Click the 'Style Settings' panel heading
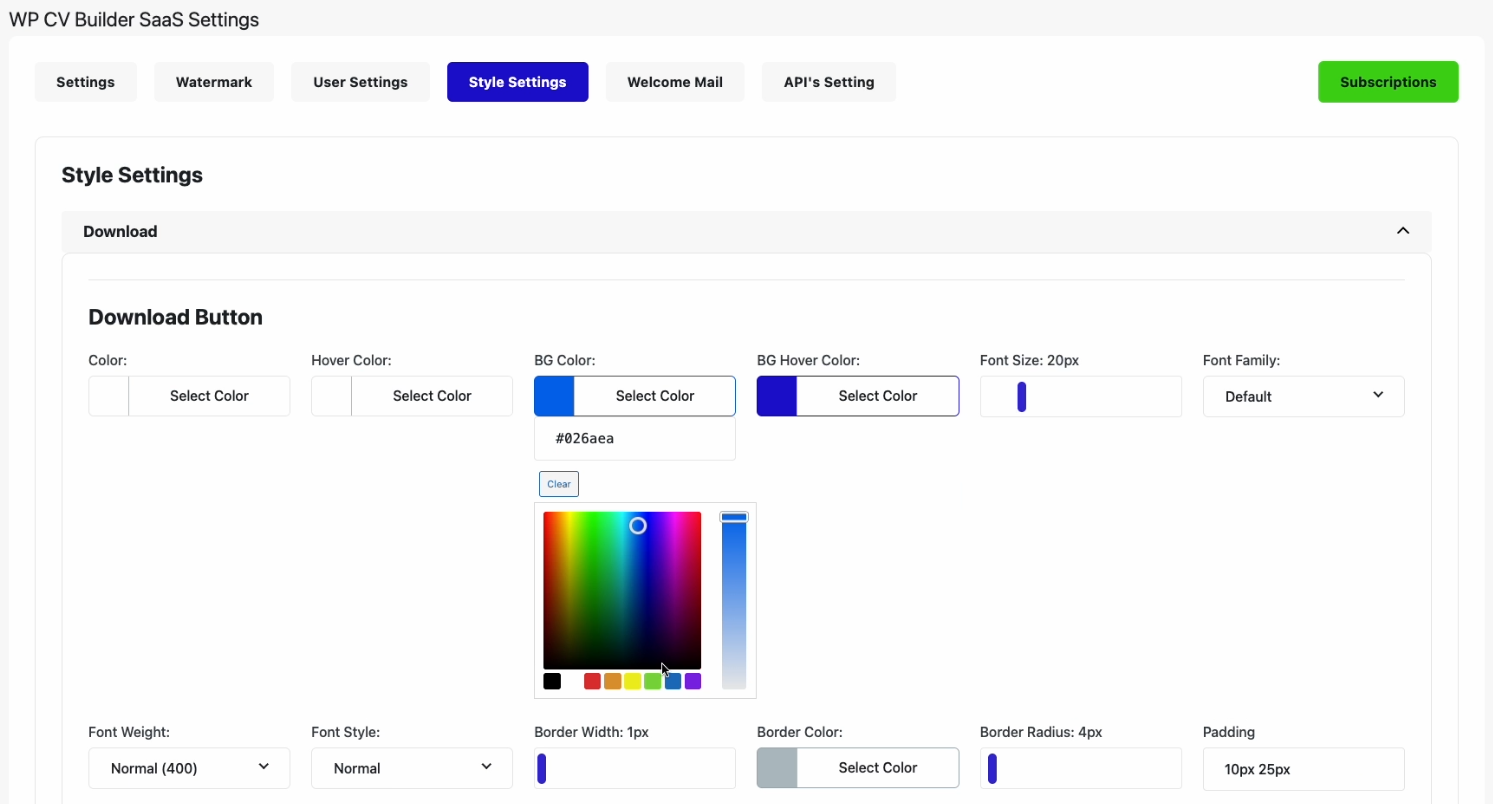 click(132, 175)
